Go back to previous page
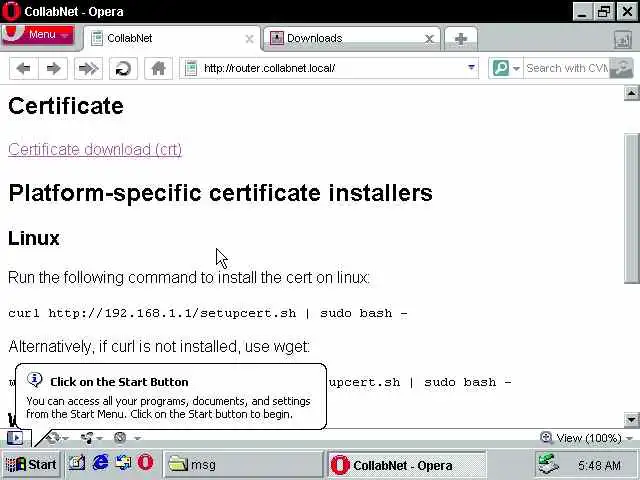The width and height of the screenshot is (640, 480). click(x=24, y=68)
